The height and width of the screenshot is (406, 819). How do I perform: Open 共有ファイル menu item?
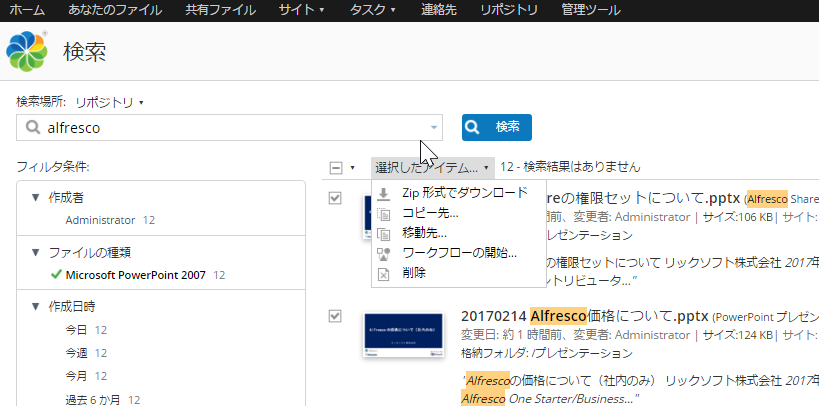[x=220, y=10]
